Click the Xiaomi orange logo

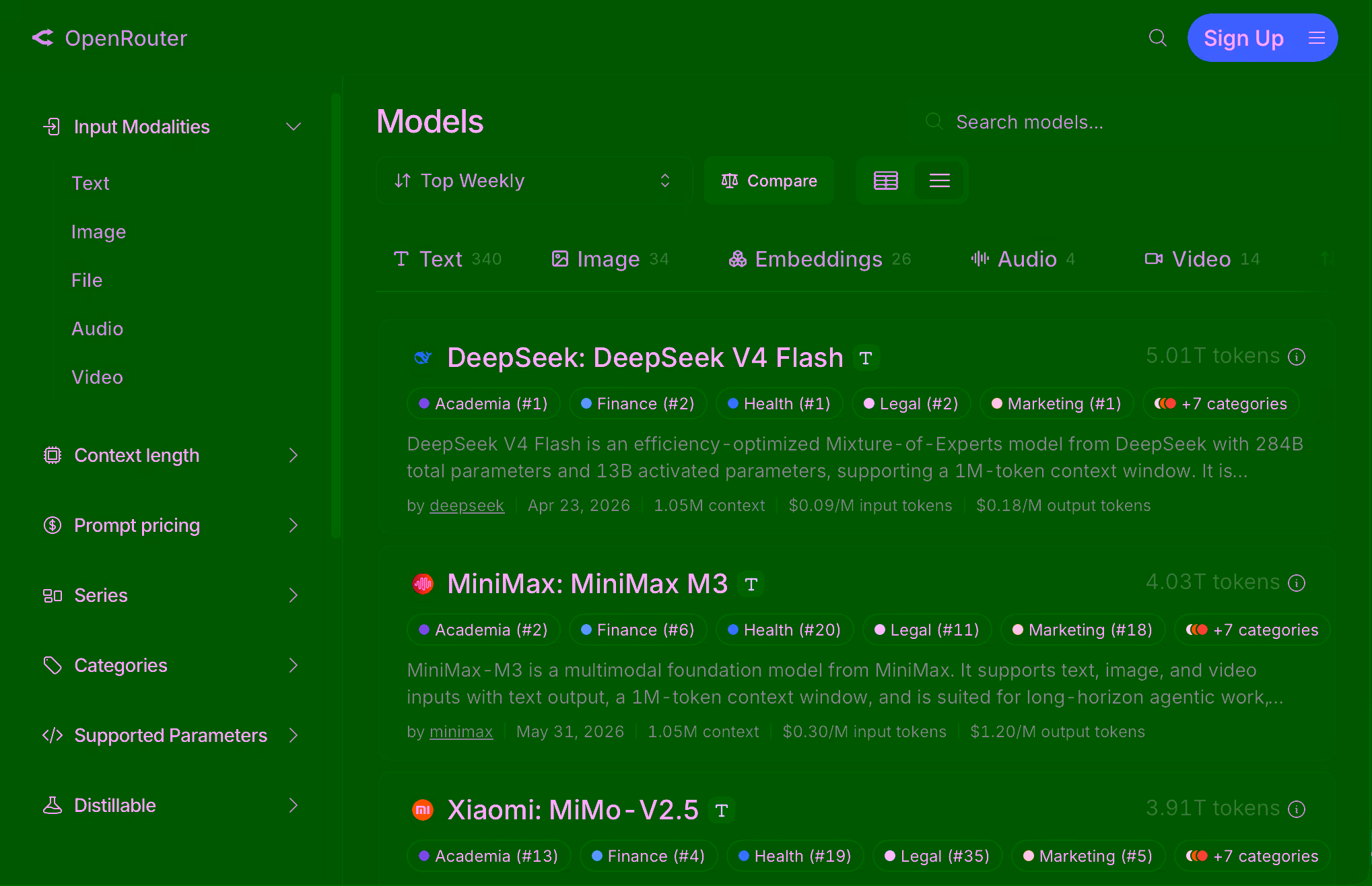[x=423, y=809]
